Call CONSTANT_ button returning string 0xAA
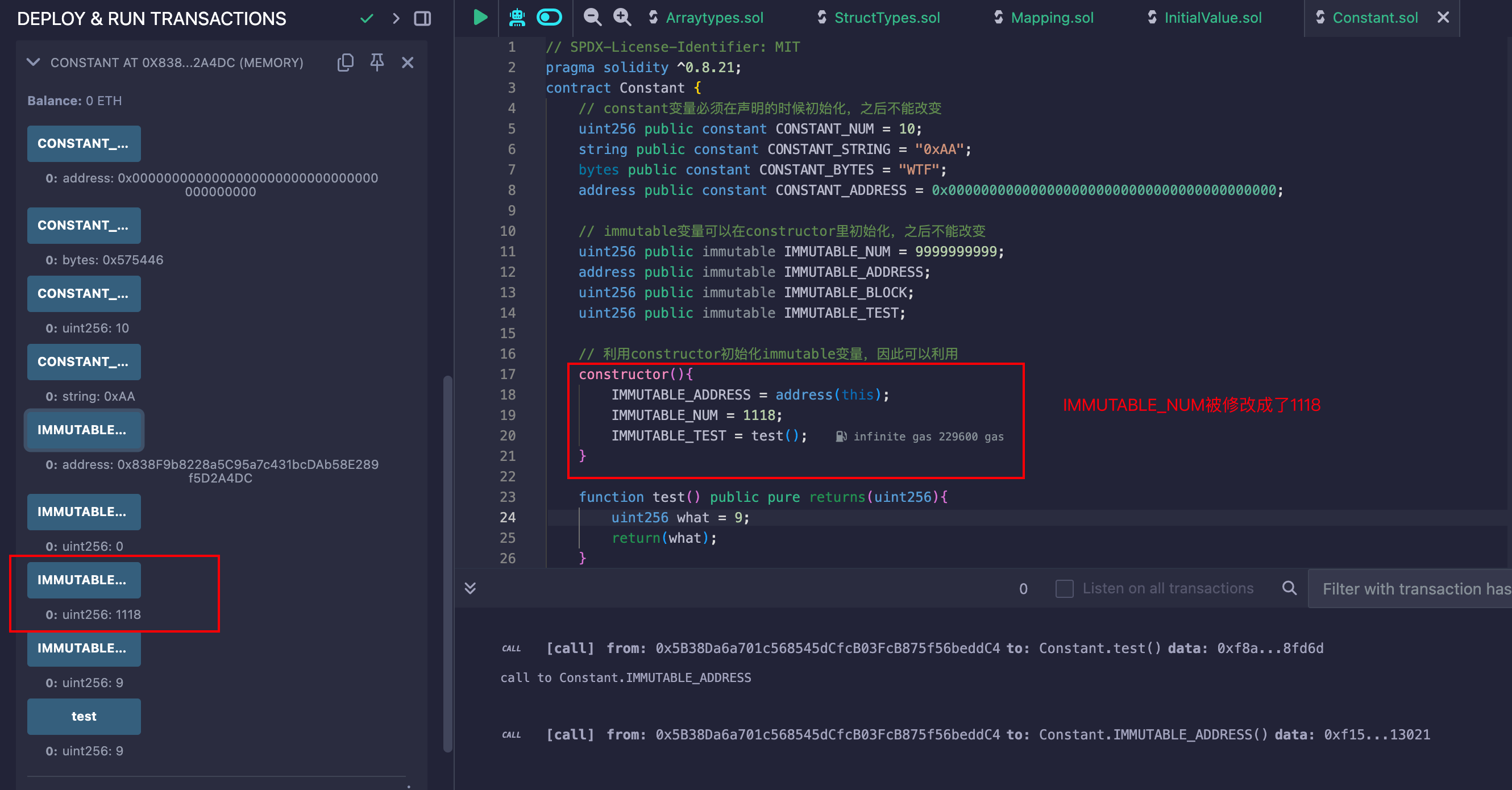 84,362
